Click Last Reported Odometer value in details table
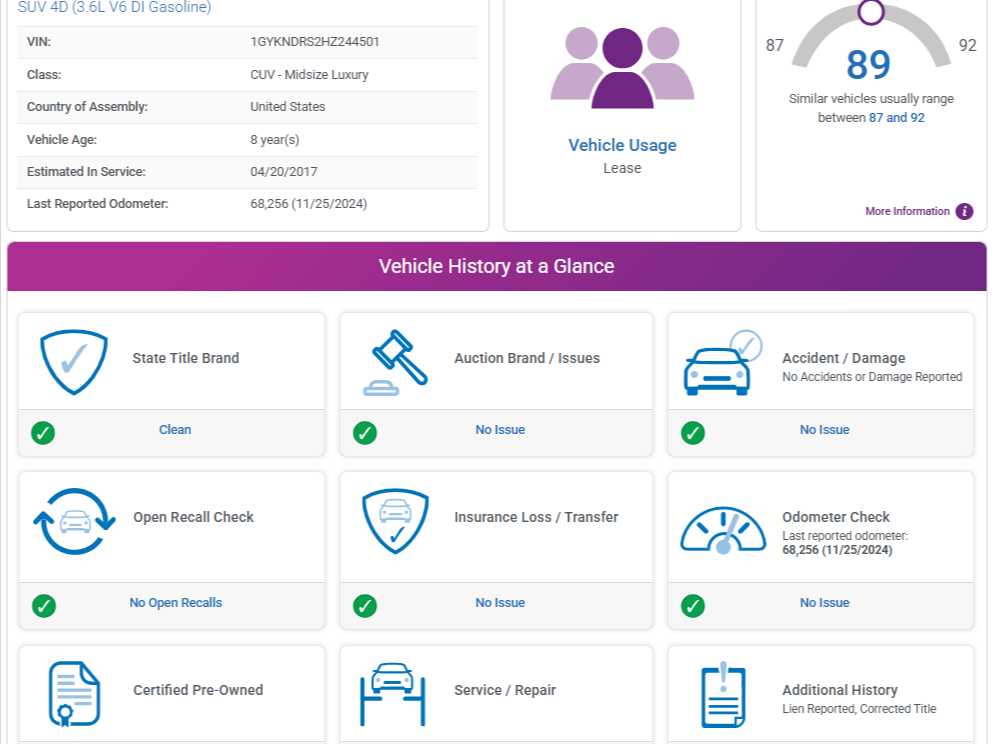The image size is (992, 744). click(x=309, y=204)
